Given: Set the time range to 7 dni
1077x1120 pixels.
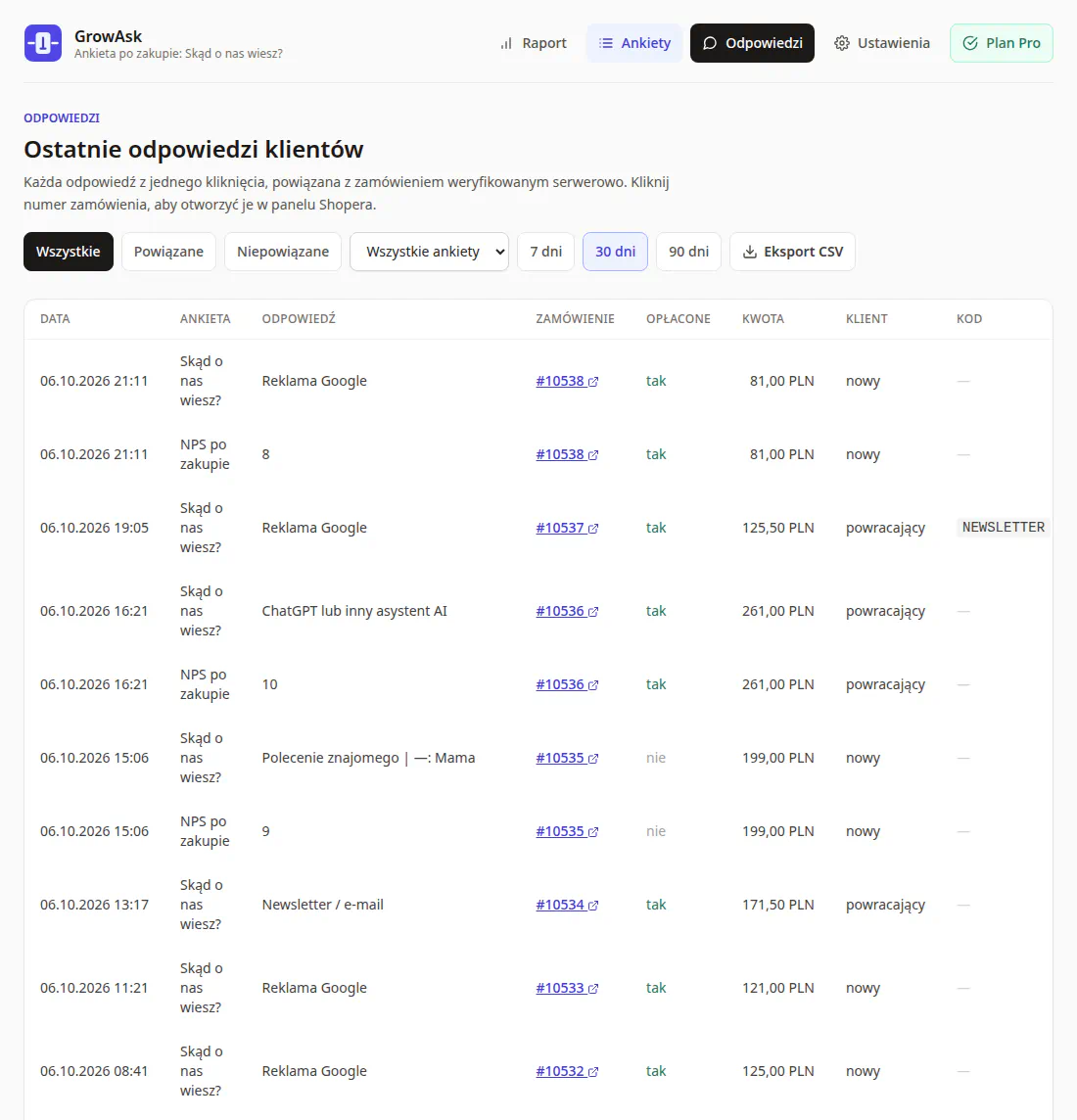Looking at the screenshot, I should click(x=545, y=252).
